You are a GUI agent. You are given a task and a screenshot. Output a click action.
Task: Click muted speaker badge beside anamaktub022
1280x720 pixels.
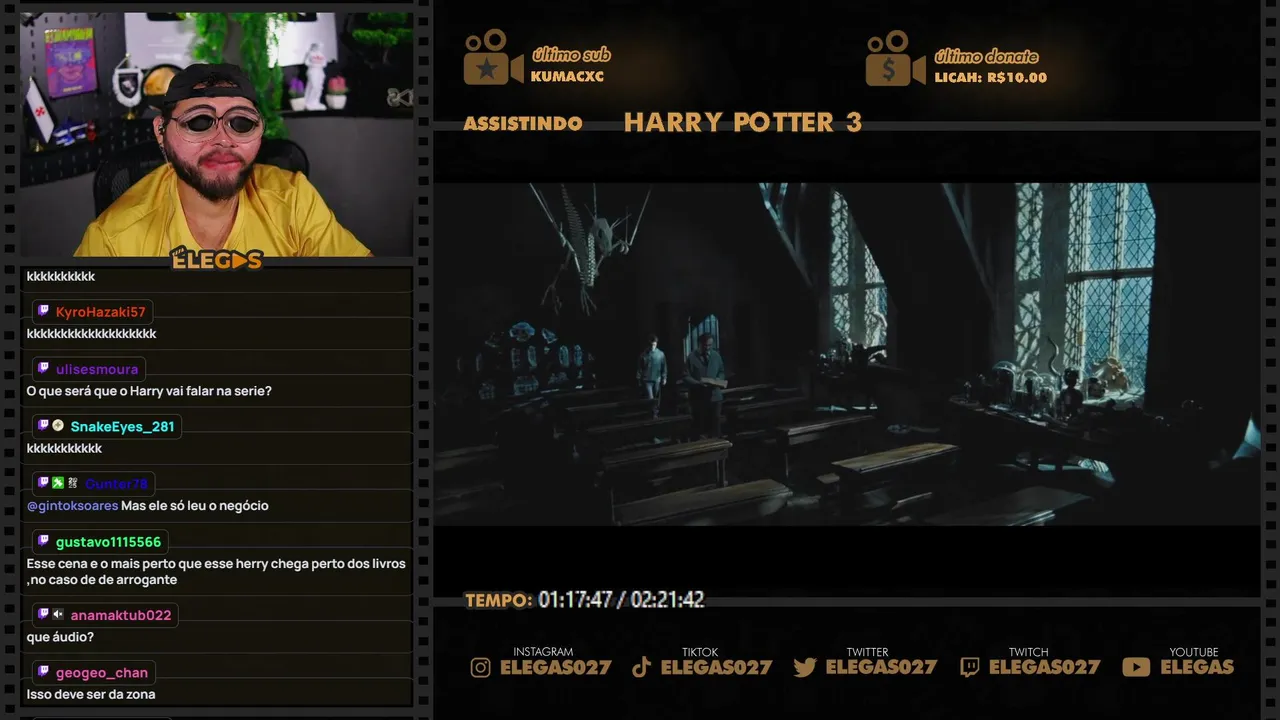[58, 614]
